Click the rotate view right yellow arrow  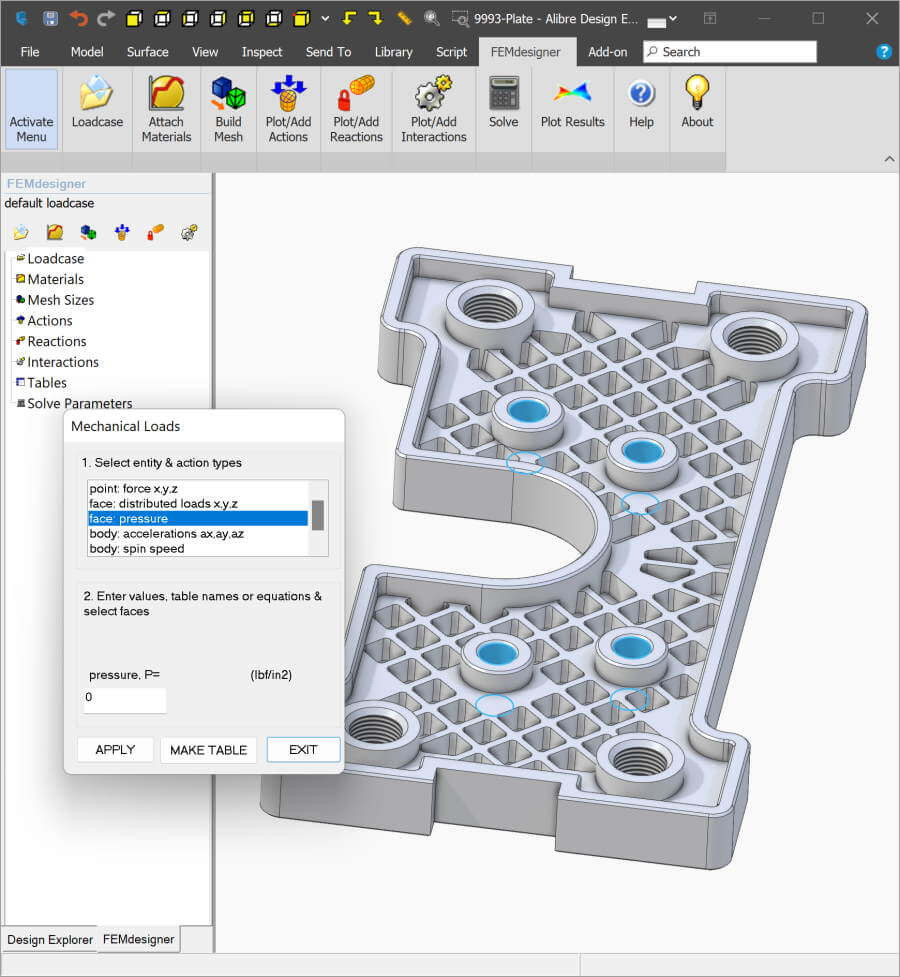click(x=376, y=18)
